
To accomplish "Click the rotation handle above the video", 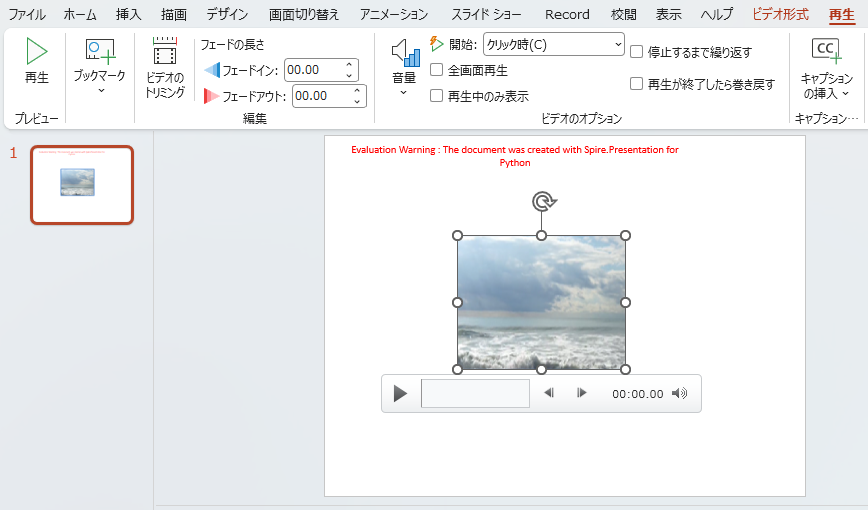I will click(x=543, y=202).
